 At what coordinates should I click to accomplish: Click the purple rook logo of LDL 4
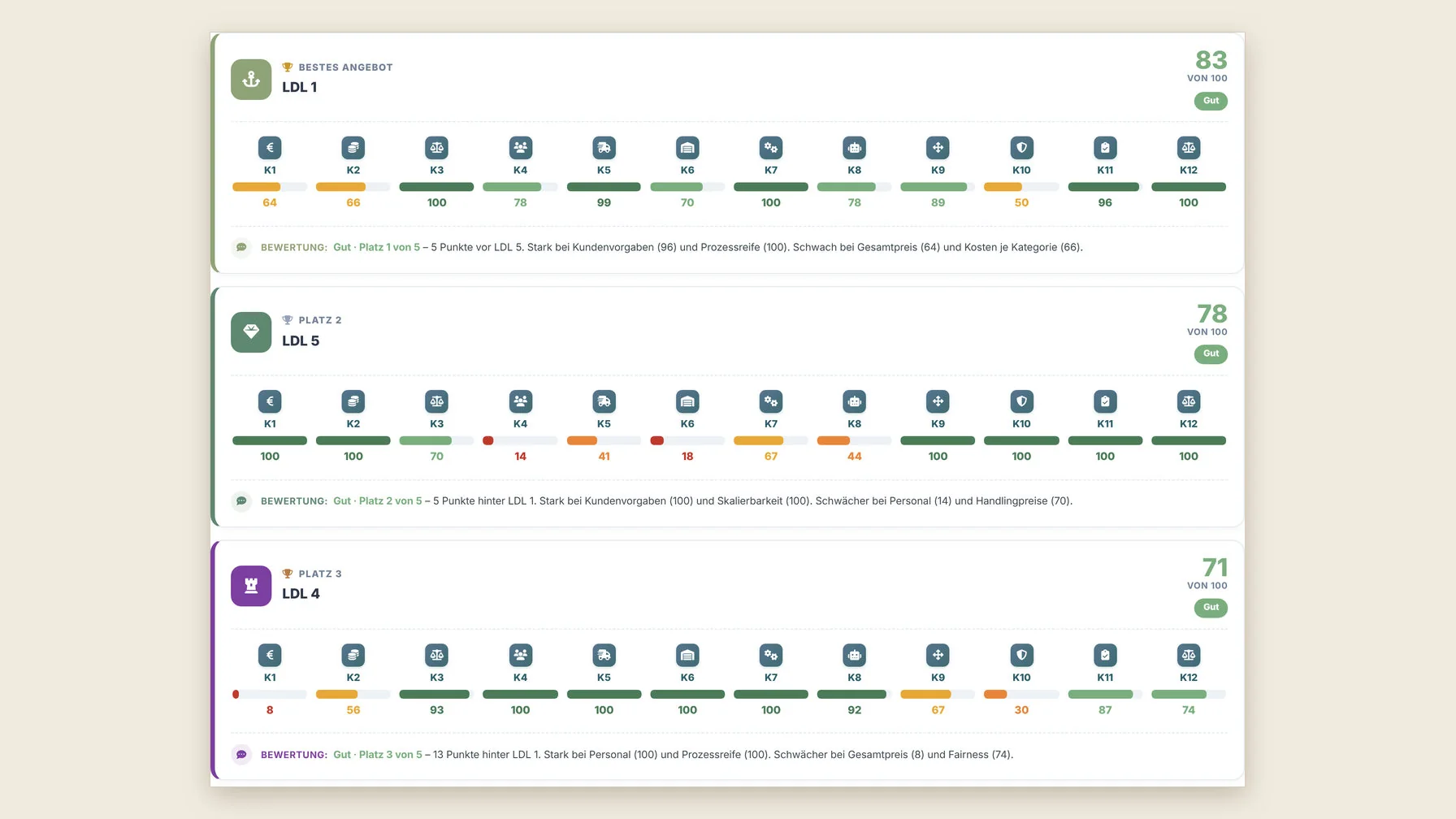(251, 586)
